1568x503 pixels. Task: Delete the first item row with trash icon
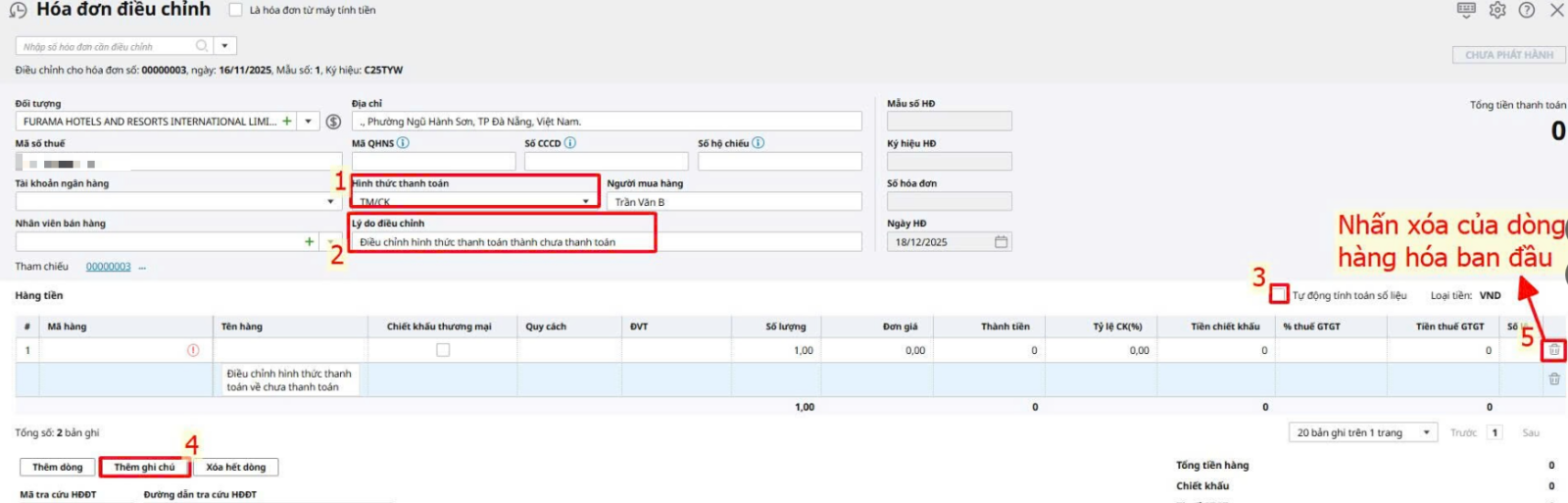(x=1554, y=350)
